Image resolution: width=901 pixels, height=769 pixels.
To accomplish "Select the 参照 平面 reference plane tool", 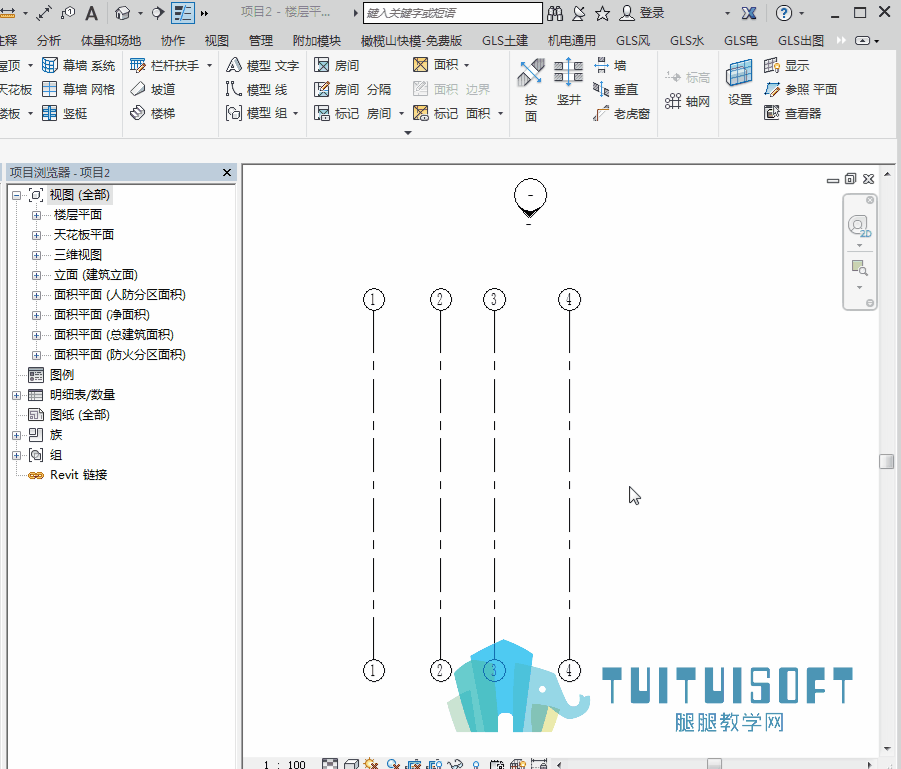I will 800,89.
